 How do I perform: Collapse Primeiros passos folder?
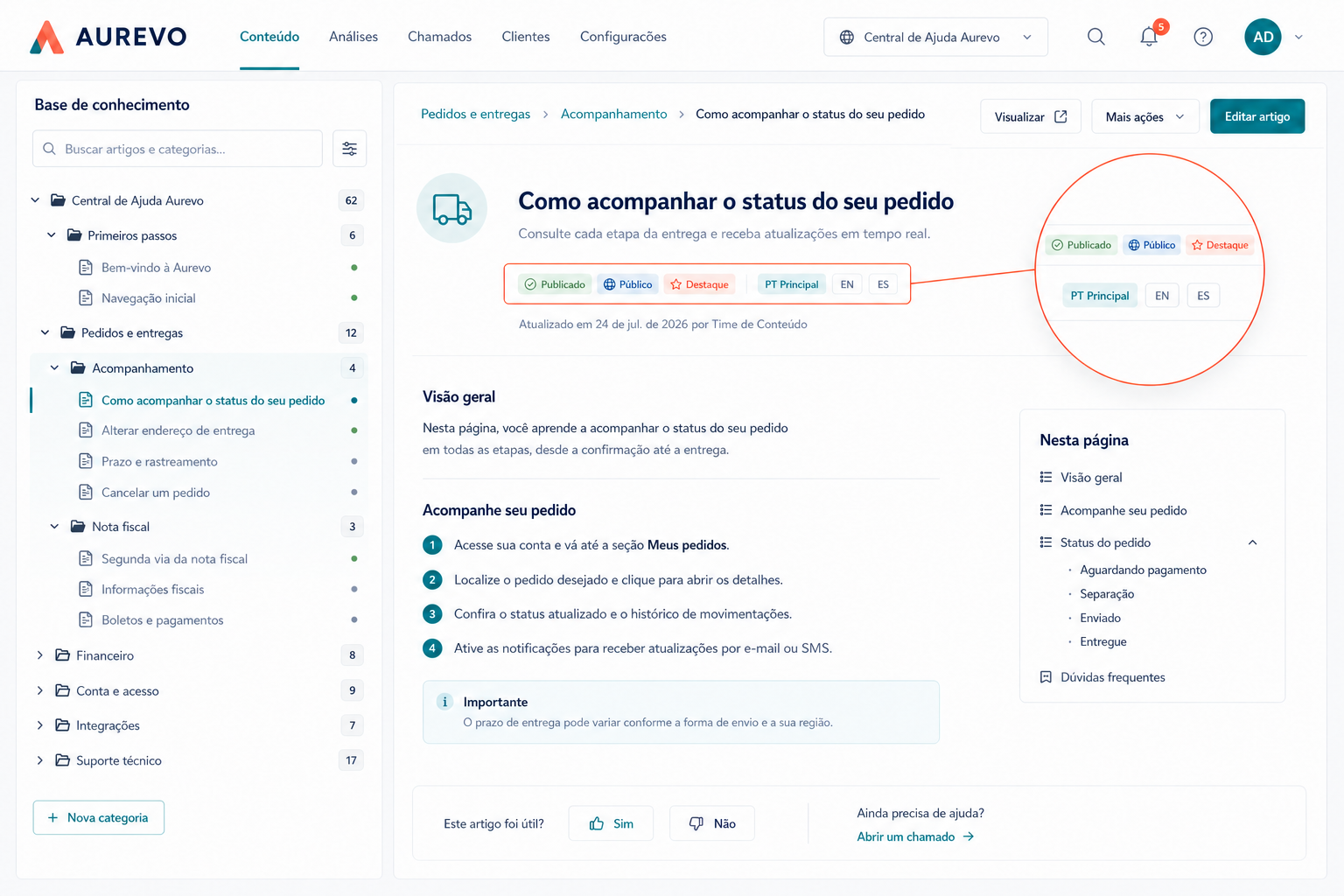pos(51,235)
